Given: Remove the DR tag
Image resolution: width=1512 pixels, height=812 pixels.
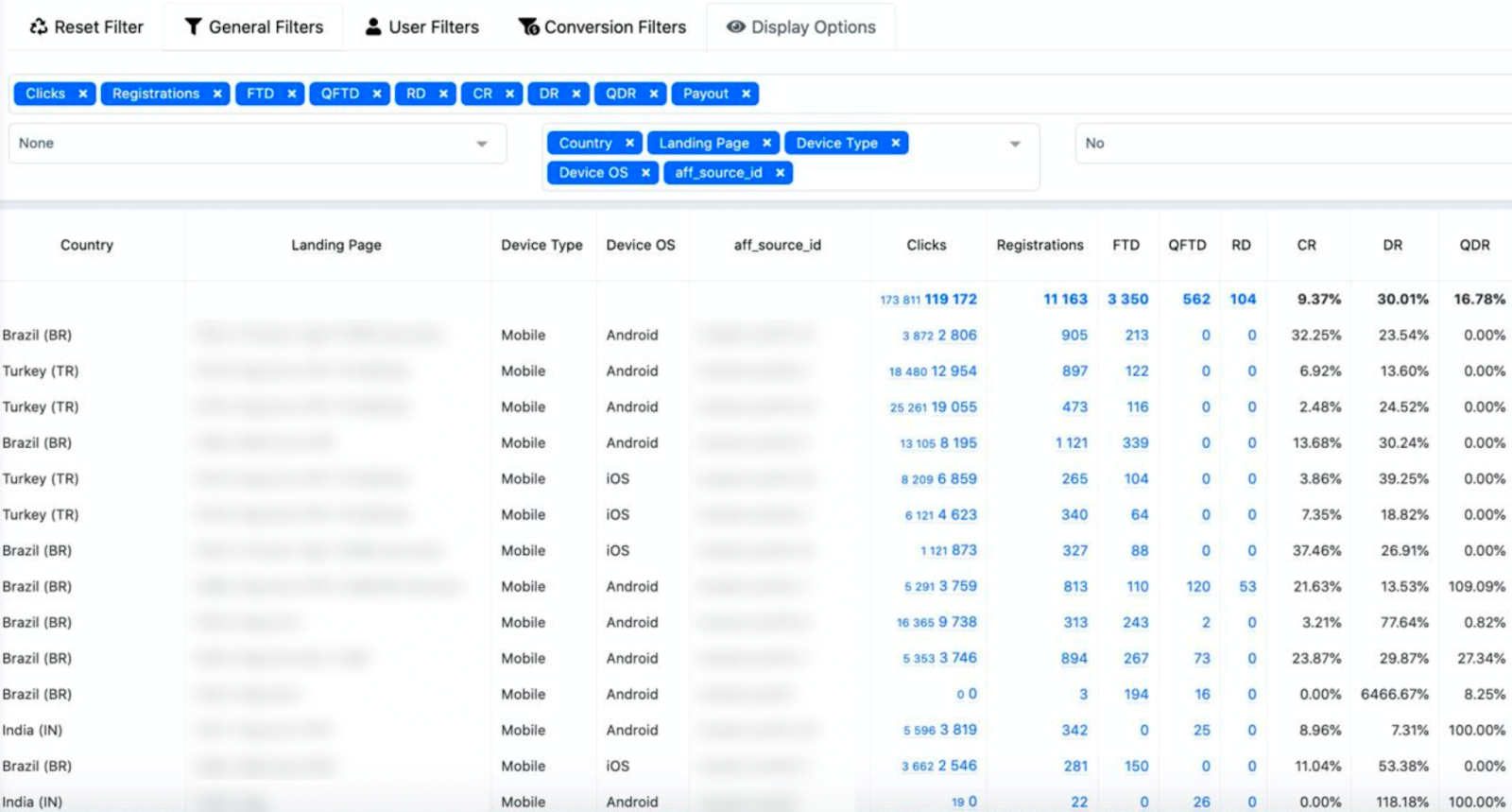Looking at the screenshot, I should [x=576, y=94].
